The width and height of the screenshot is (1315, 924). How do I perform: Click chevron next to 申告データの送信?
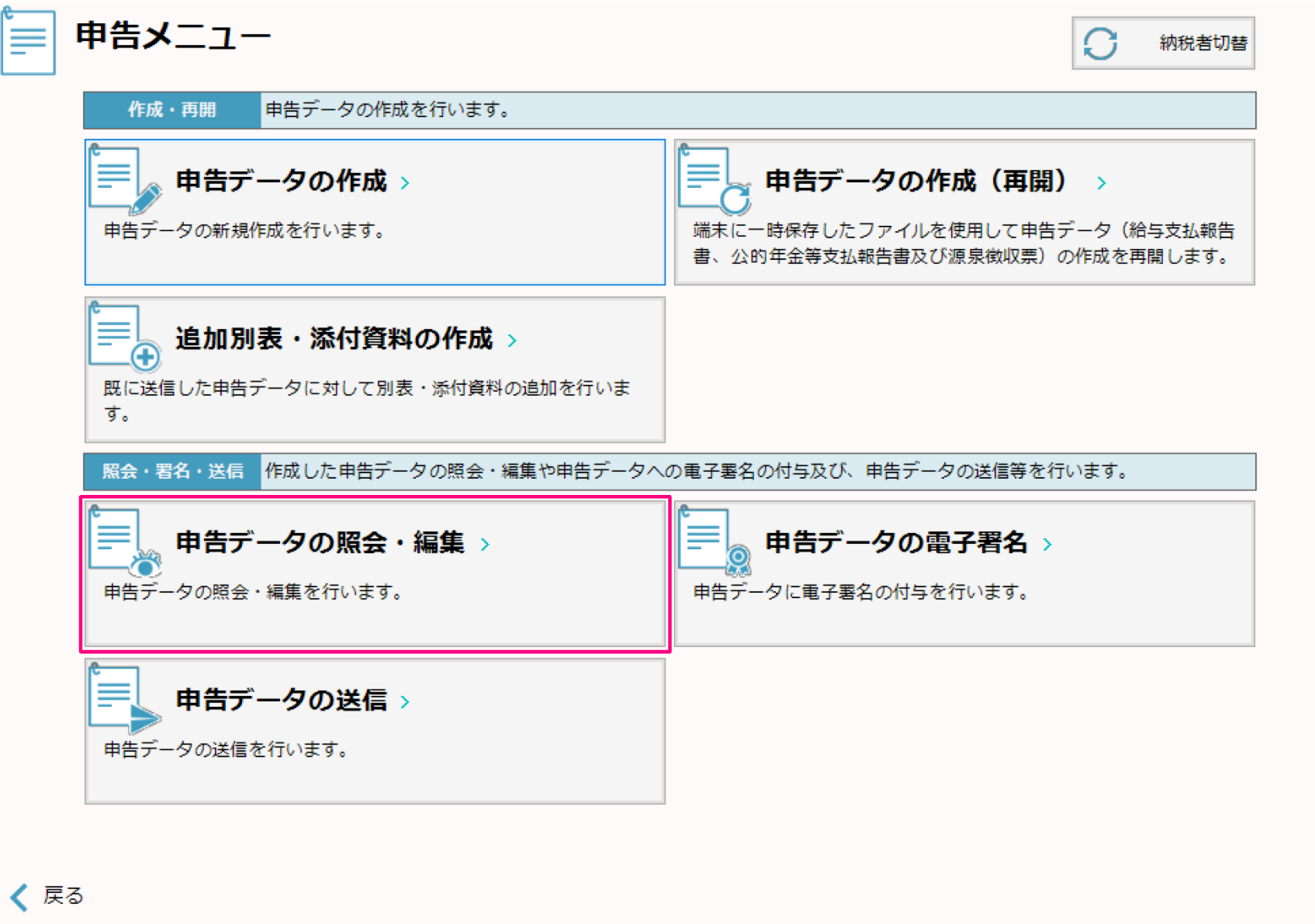(x=405, y=702)
